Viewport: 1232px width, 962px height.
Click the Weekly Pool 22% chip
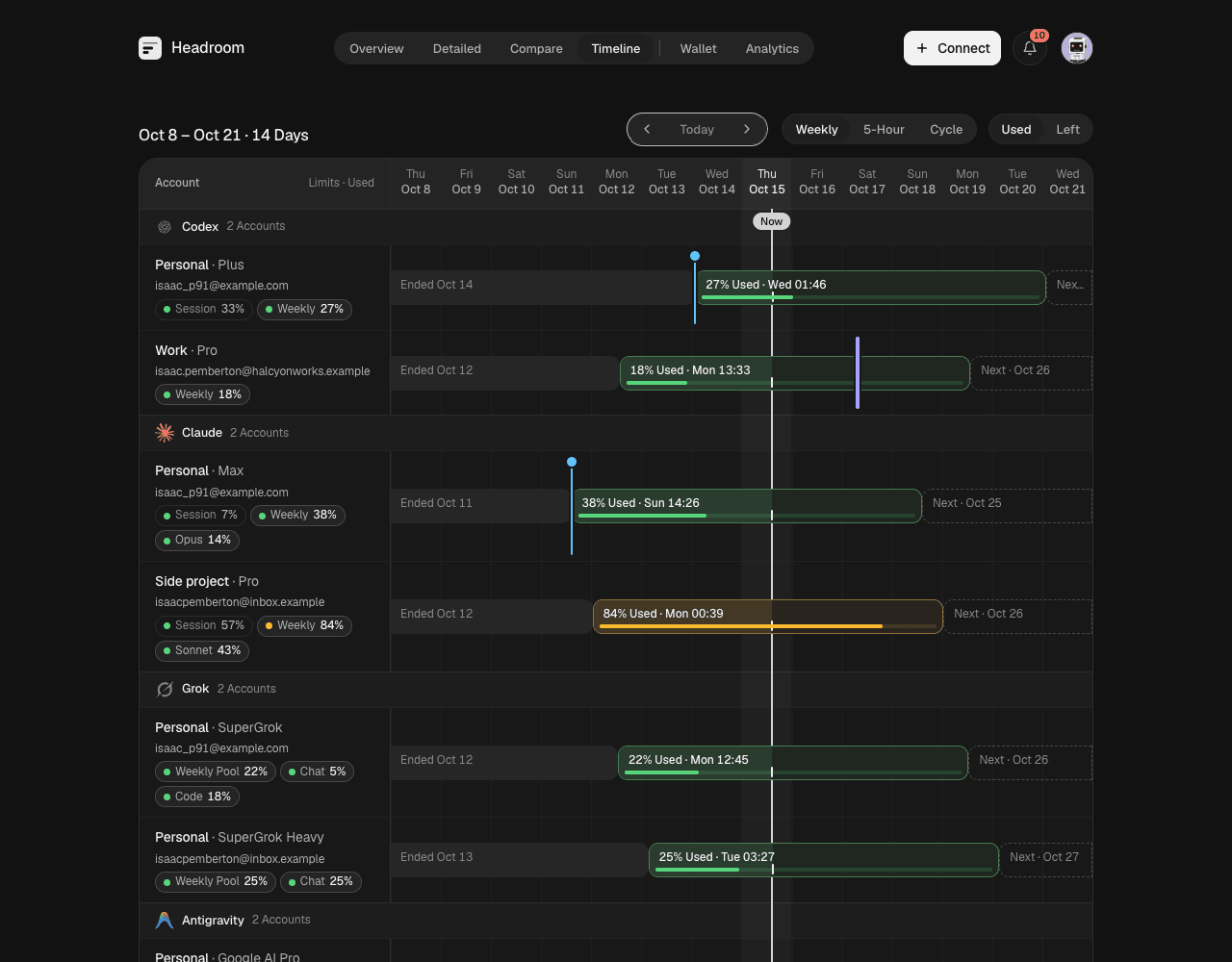(x=216, y=772)
